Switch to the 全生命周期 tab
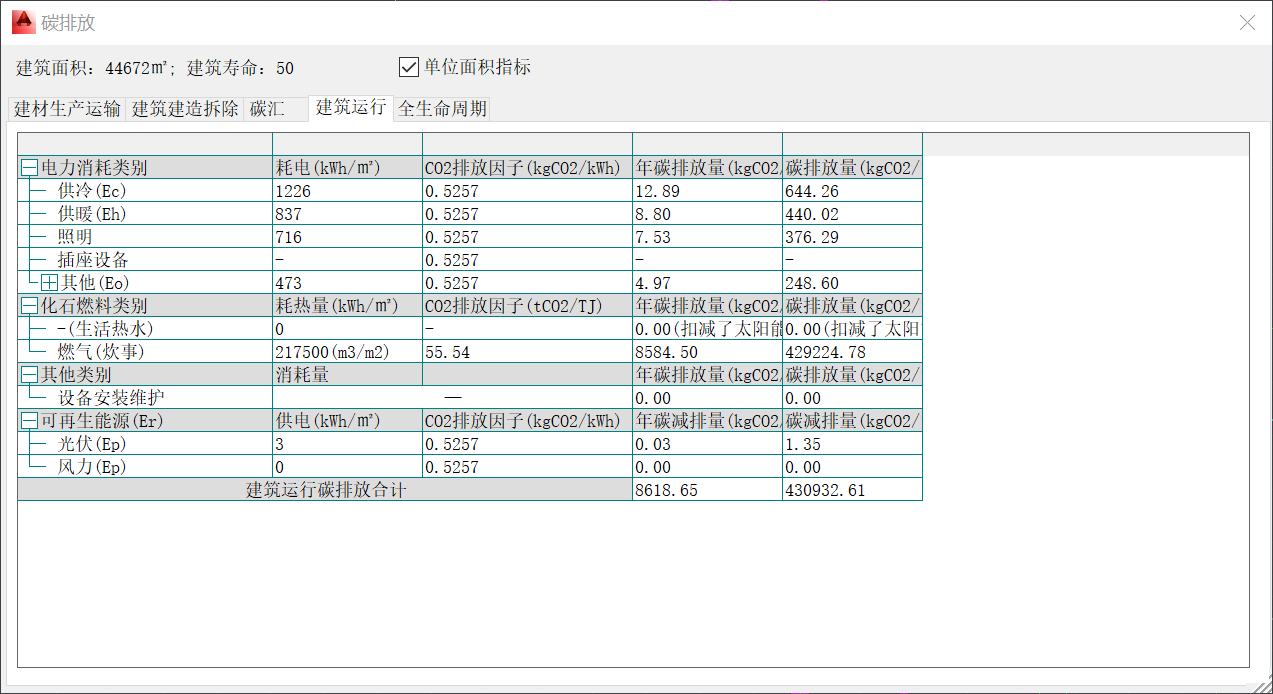 point(442,109)
